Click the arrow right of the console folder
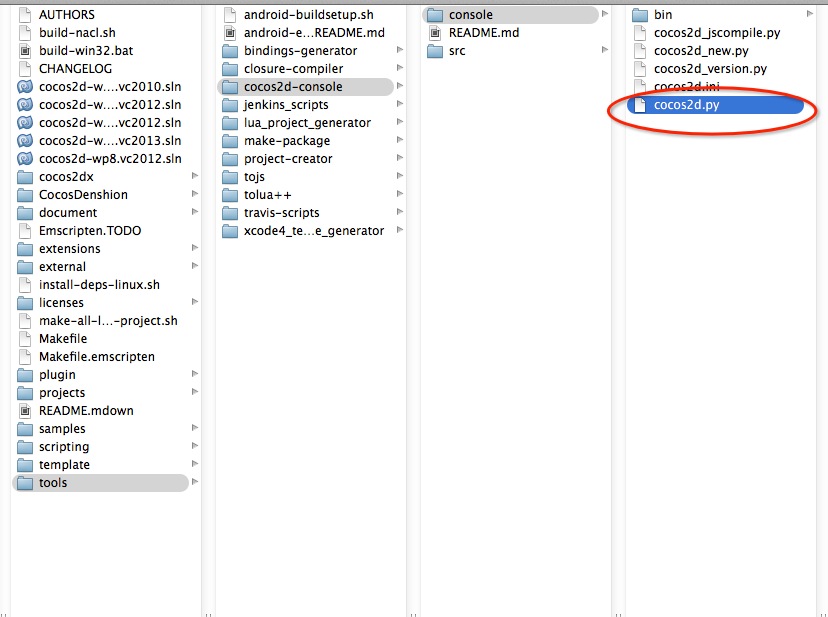Image resolution: width=828 pixels, height=617 pixels. point(605,14)
